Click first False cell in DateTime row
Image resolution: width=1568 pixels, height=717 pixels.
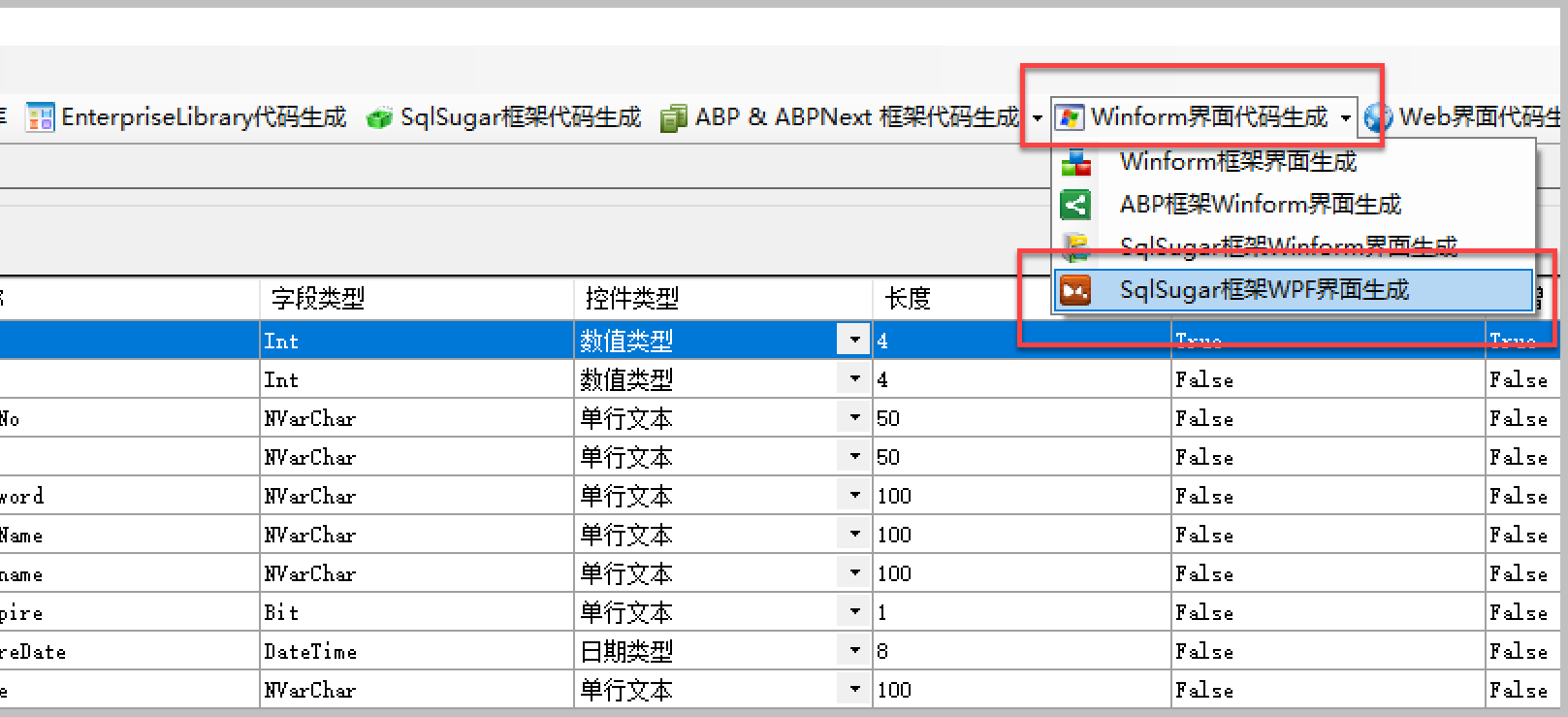point(1328,651)
